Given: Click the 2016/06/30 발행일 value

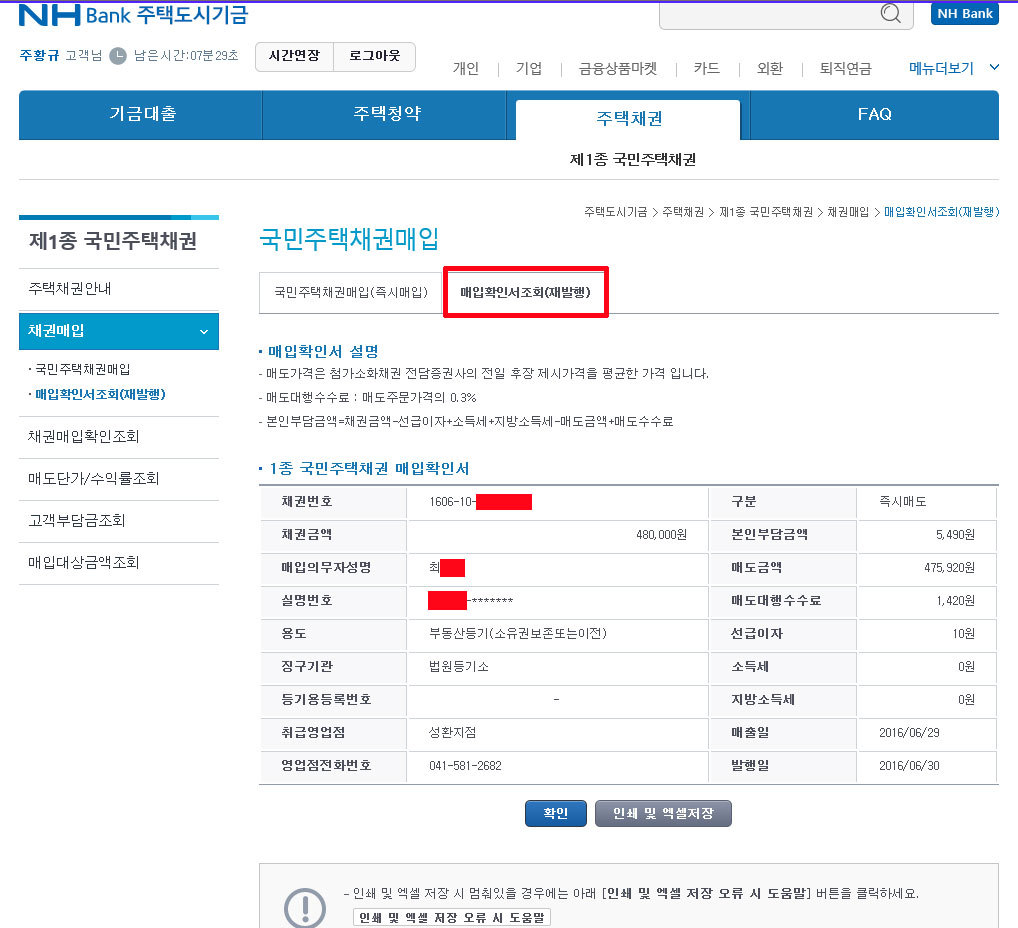Looking at the screenshot, I should click(909, 766).
